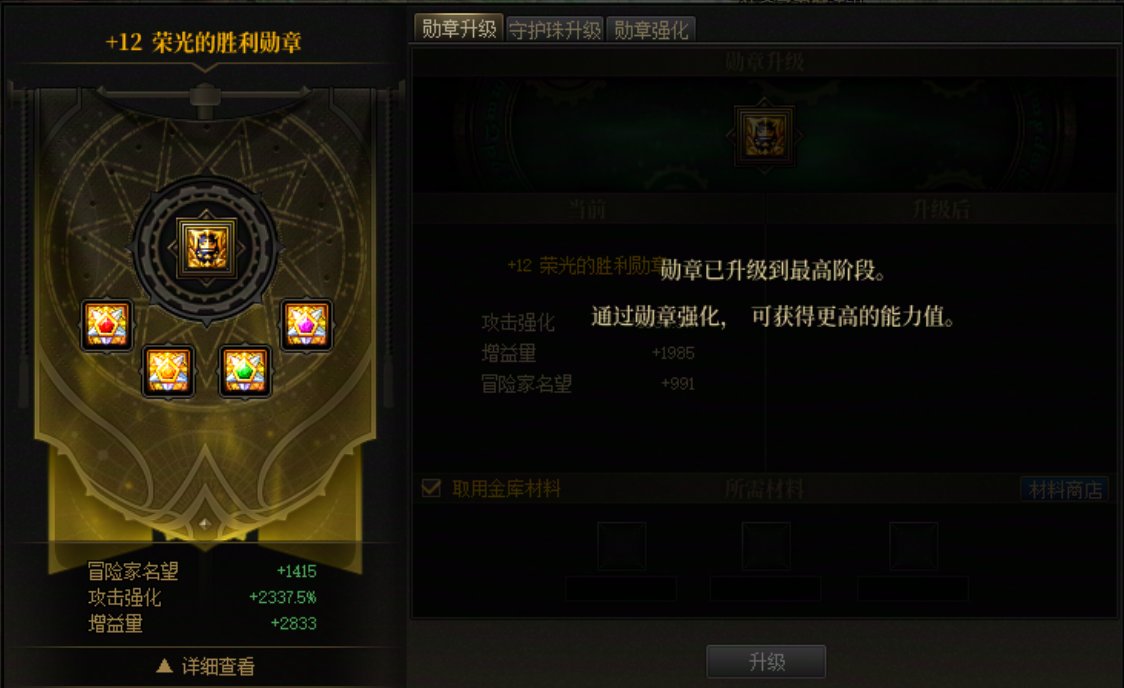Open the 材料商店 shop button

tap(1065, 490)
